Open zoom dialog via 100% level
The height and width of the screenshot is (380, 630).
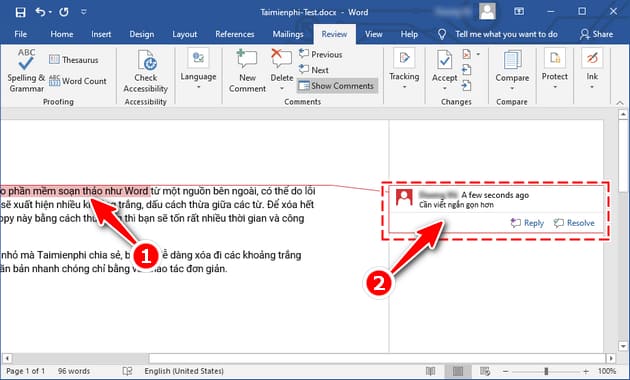(x=607, y=371)
